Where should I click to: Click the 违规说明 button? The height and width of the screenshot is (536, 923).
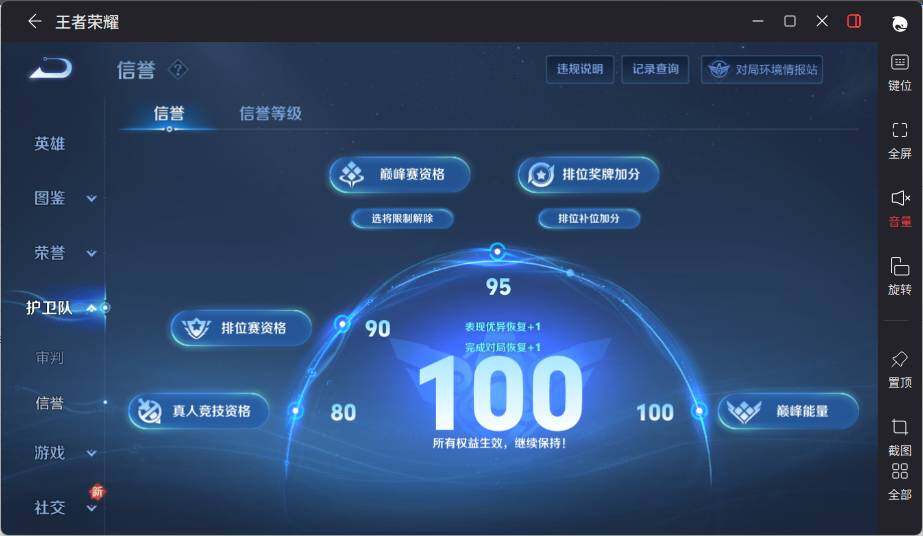tap(580, 69)
